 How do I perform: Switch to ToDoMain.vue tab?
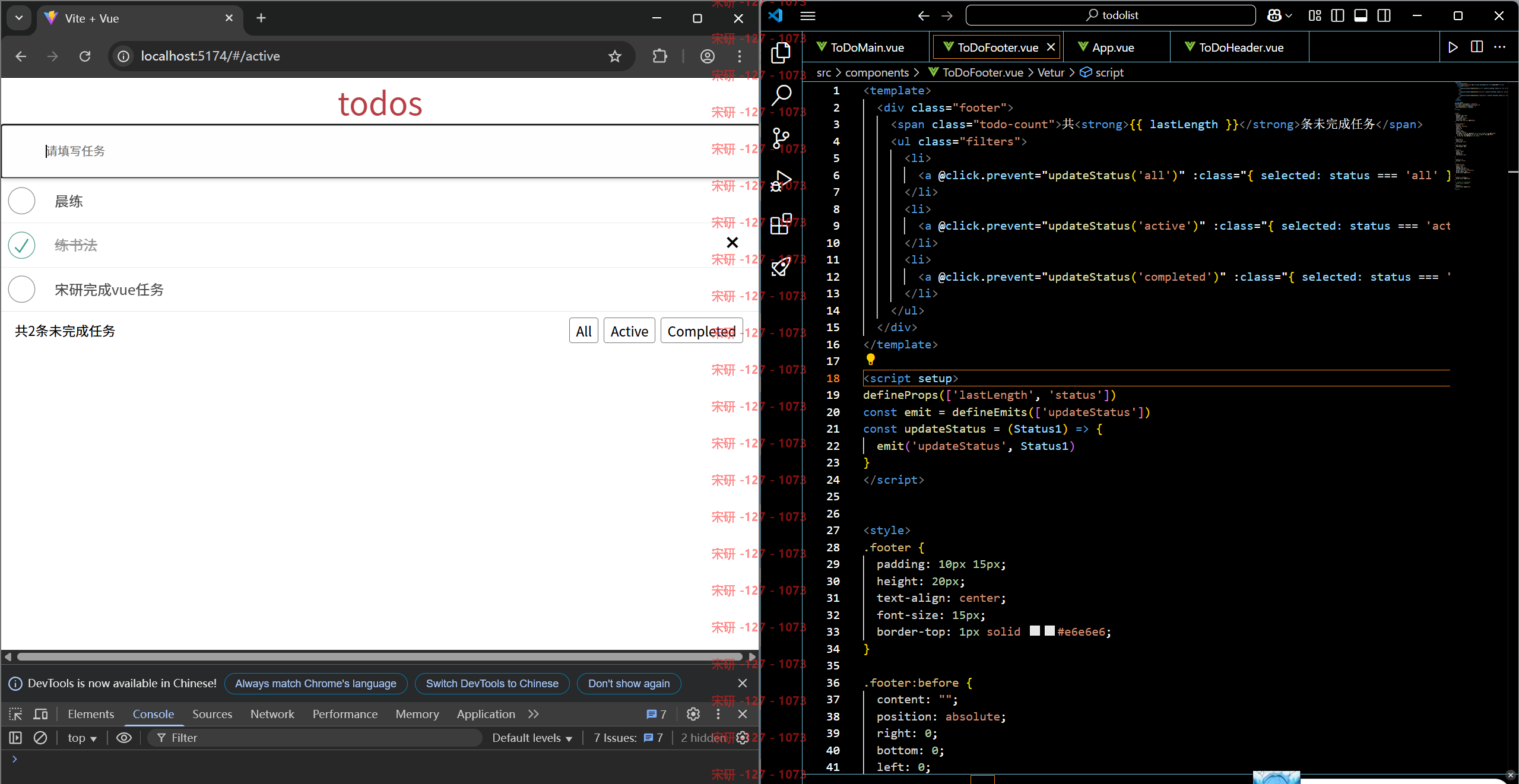pyautogui.click(x=867, y=47)
